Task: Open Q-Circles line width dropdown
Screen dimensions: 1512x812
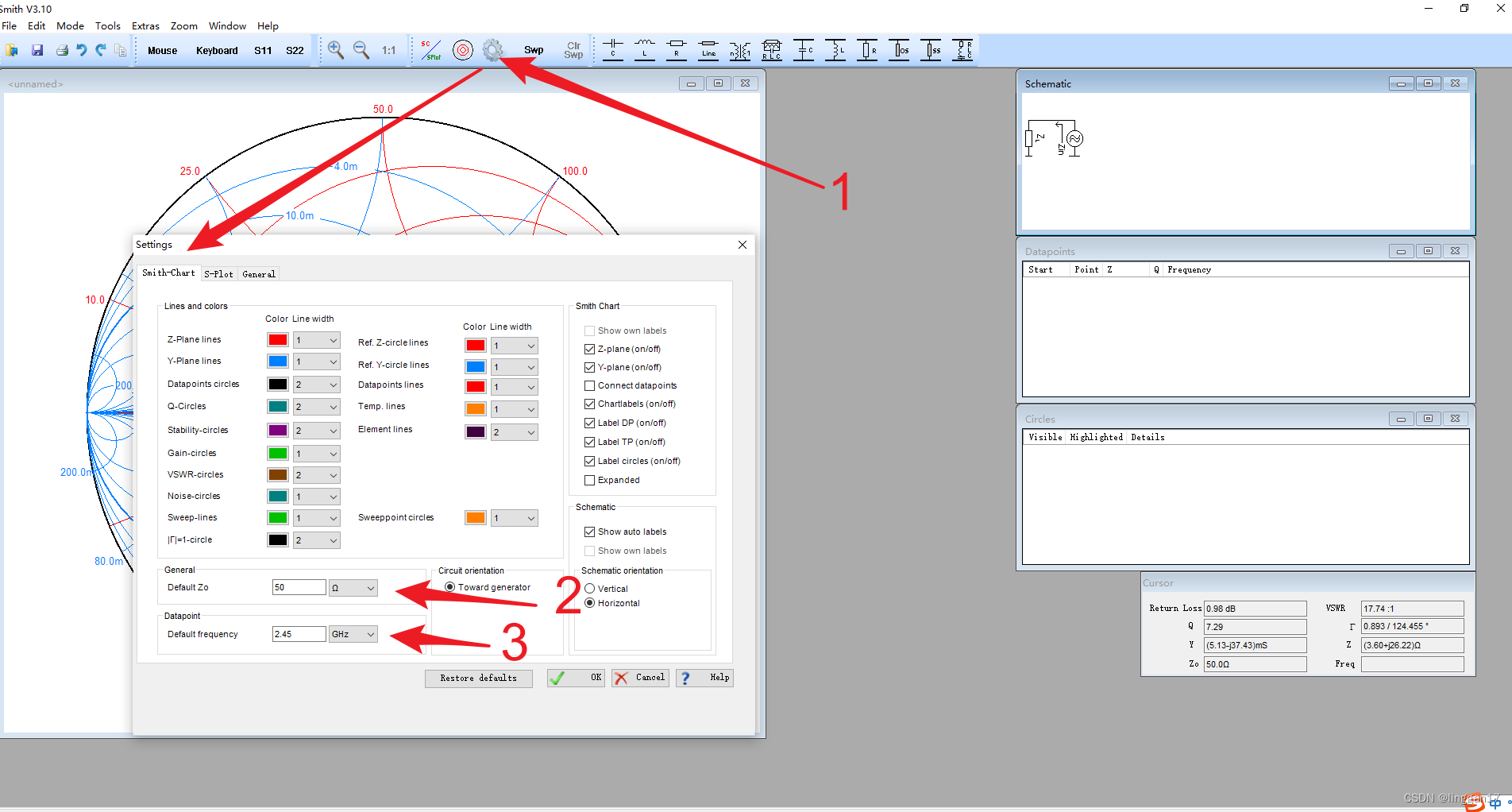Action: pos(317,407)
